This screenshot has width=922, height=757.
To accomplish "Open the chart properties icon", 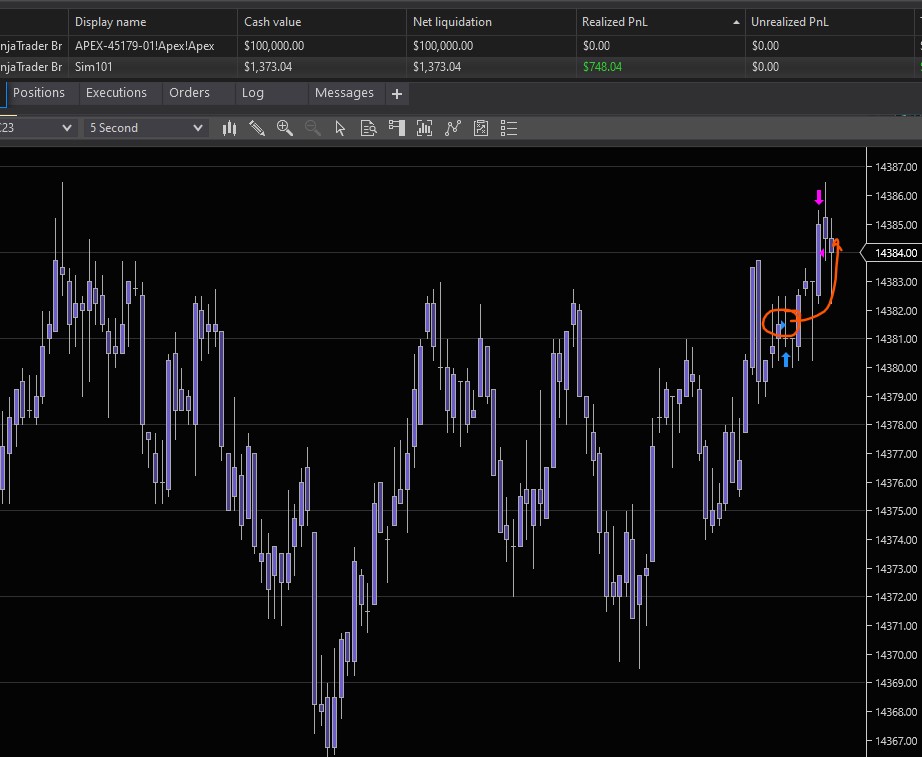I will (x=481, y=128).
